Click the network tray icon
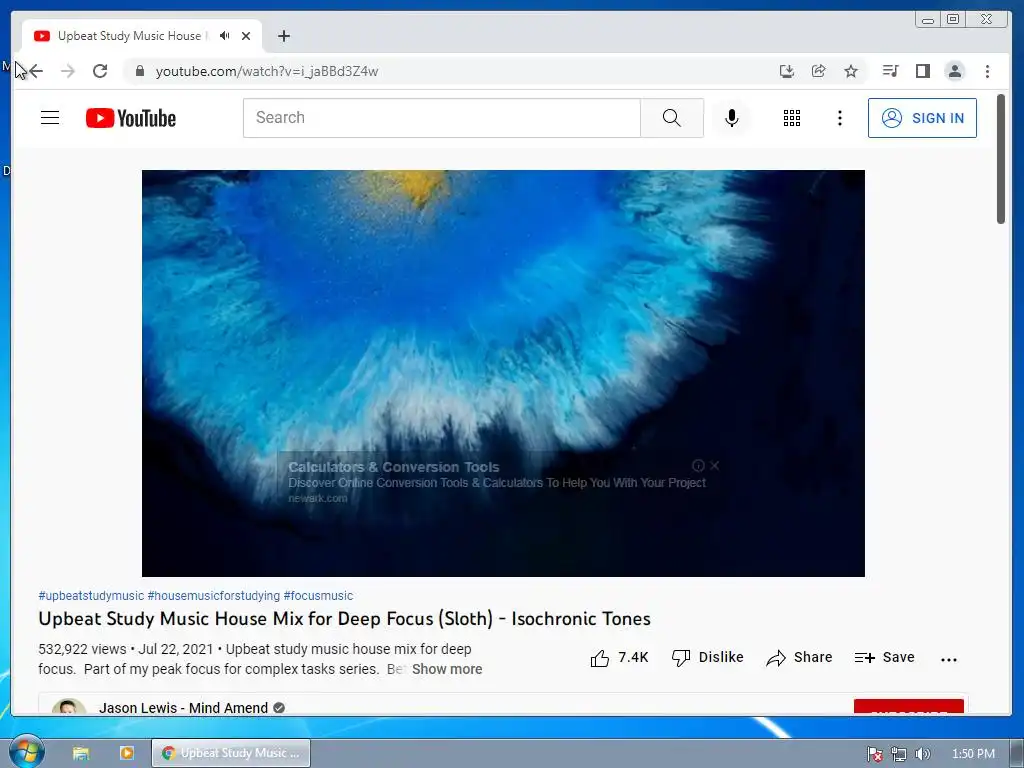This screenshot has width=1024, height=768. coord(899,754)
